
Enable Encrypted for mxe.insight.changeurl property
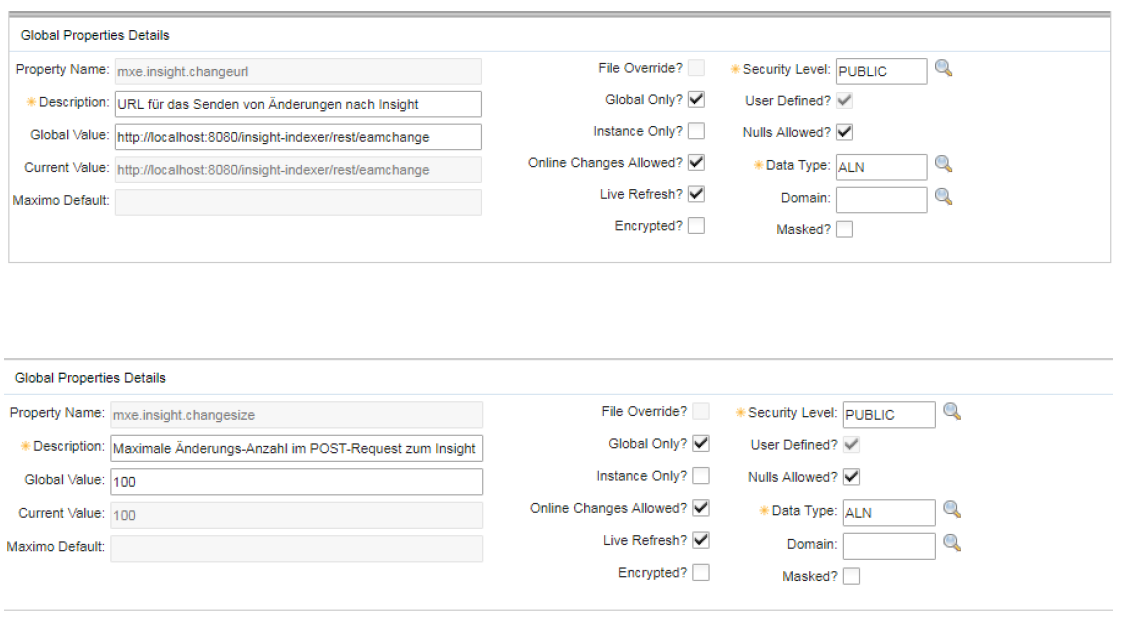tap(697, 226)
